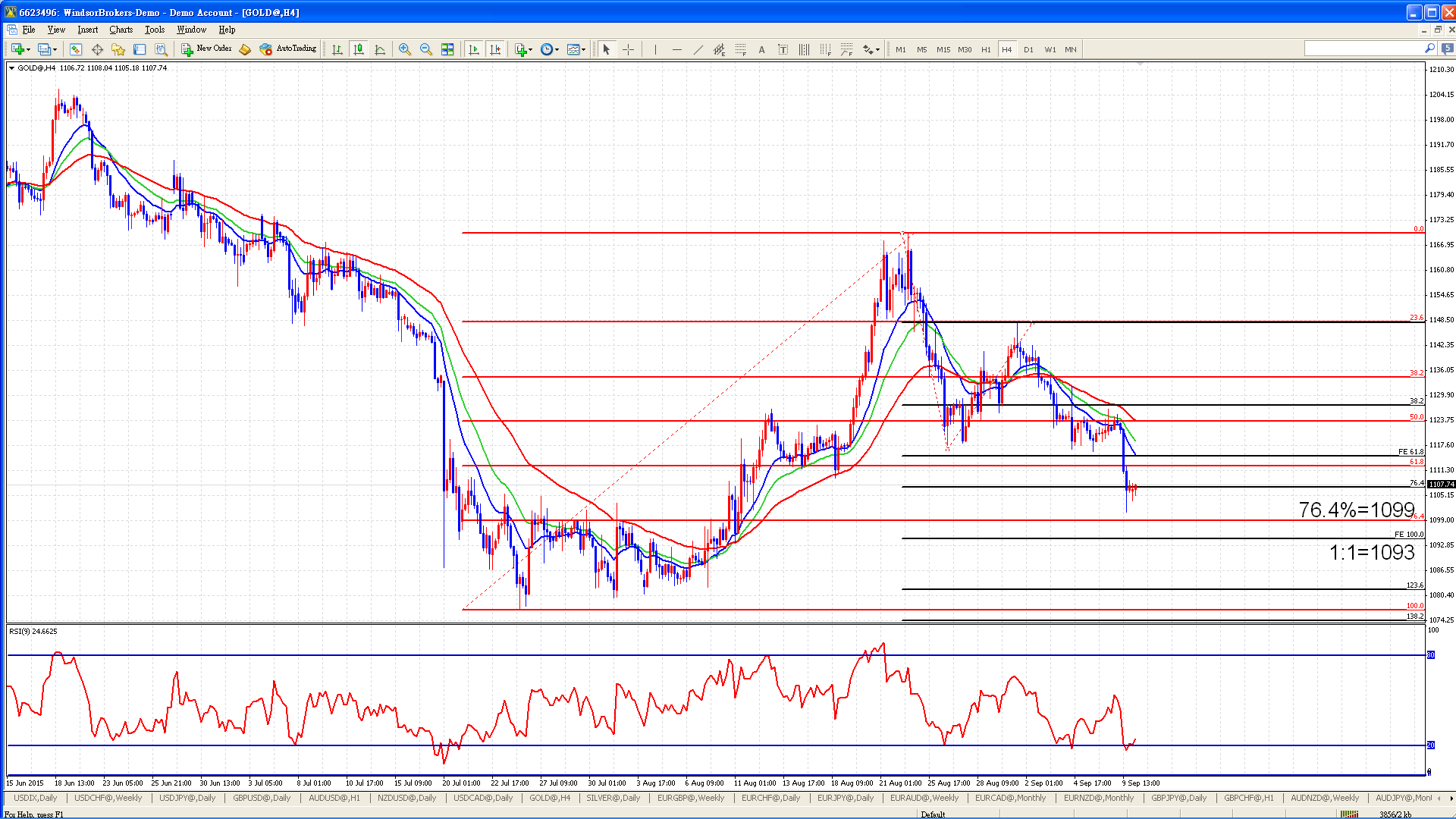Open the Help menu

tap(227, 30)
